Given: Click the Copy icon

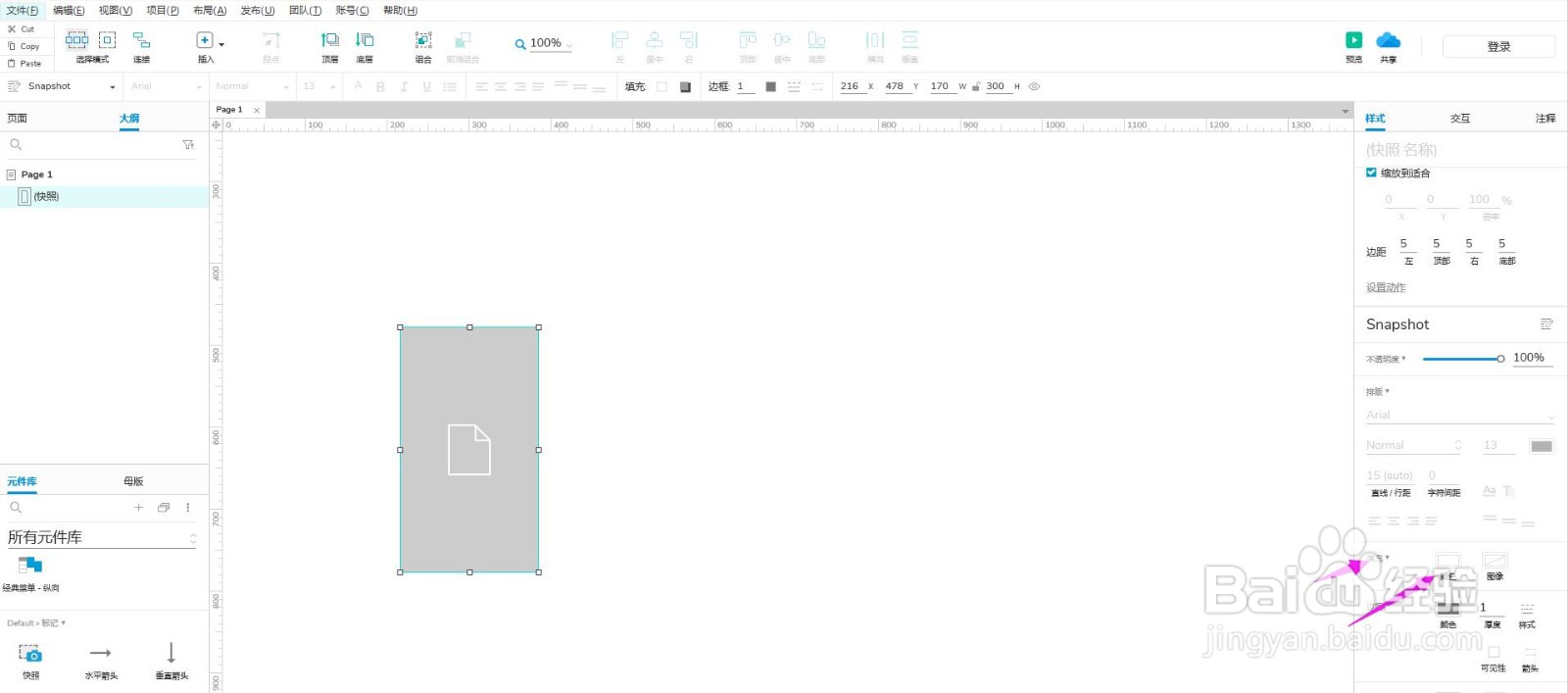Looking at the screenshot, I should [x=12, y=46].
